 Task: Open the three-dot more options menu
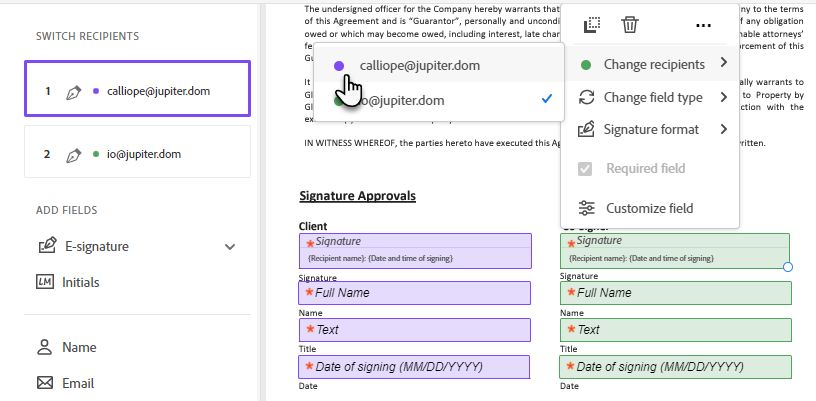[703, 25]
